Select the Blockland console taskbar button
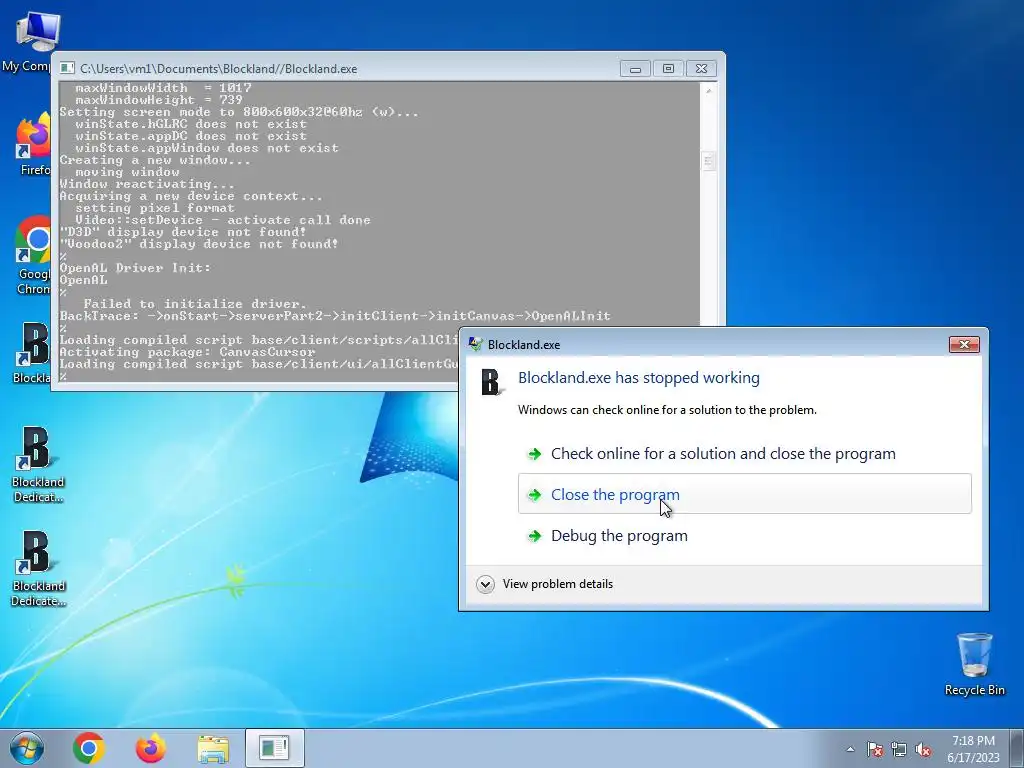 [275, 748]
